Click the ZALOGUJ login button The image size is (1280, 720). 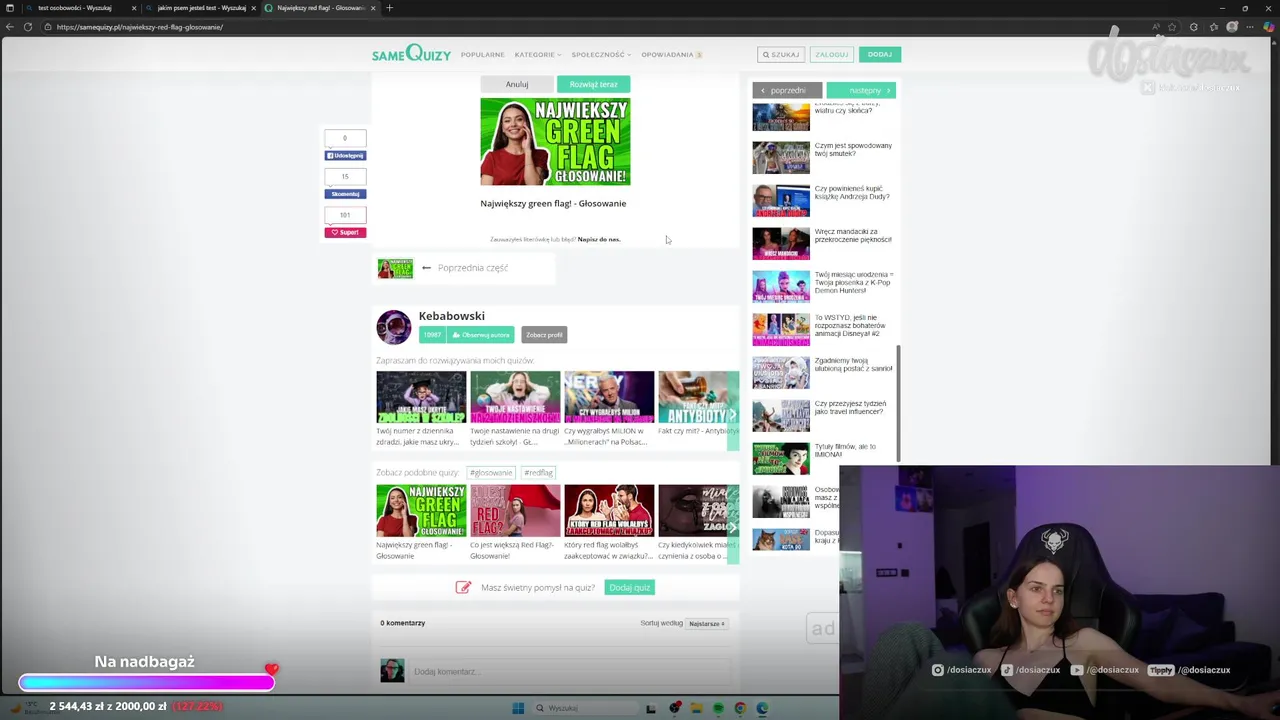coord(831,54)
